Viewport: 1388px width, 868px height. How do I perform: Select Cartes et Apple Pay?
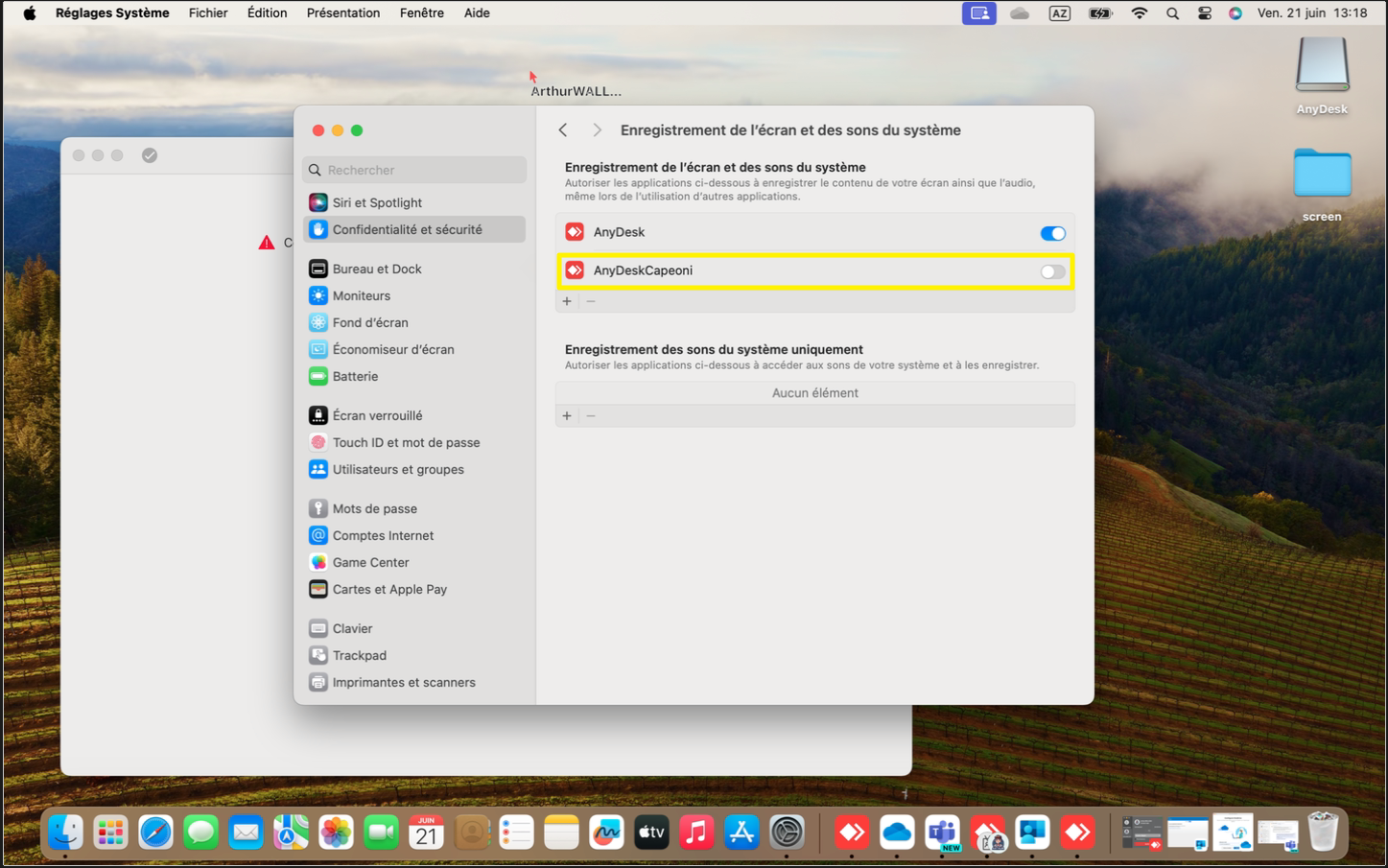[414, 589]
